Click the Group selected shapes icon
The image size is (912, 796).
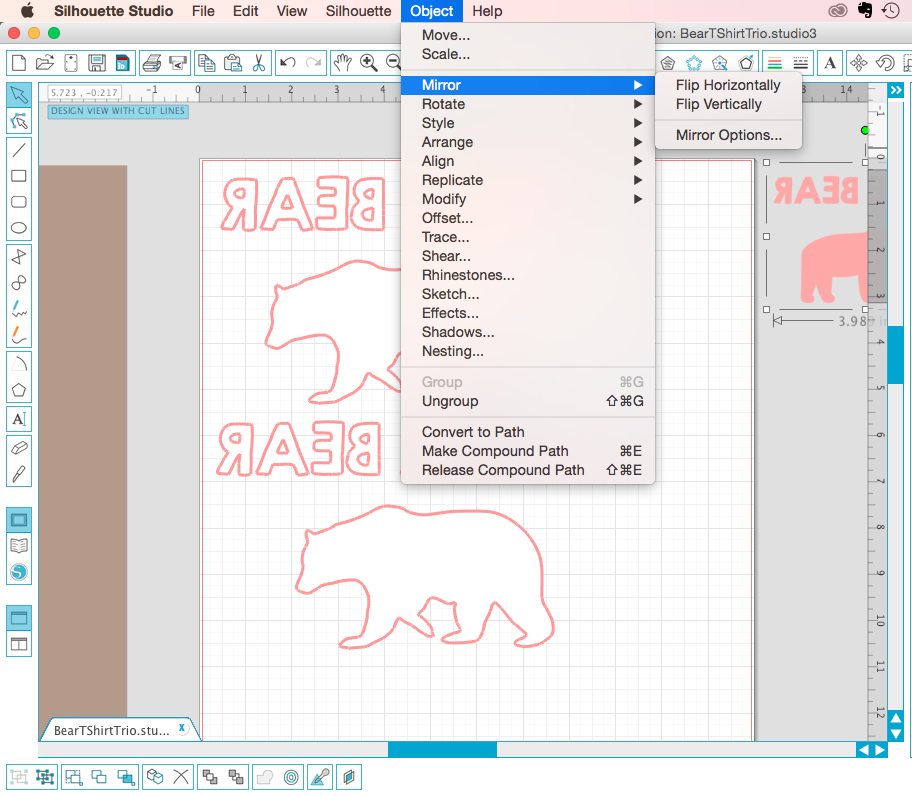(19, 777)
